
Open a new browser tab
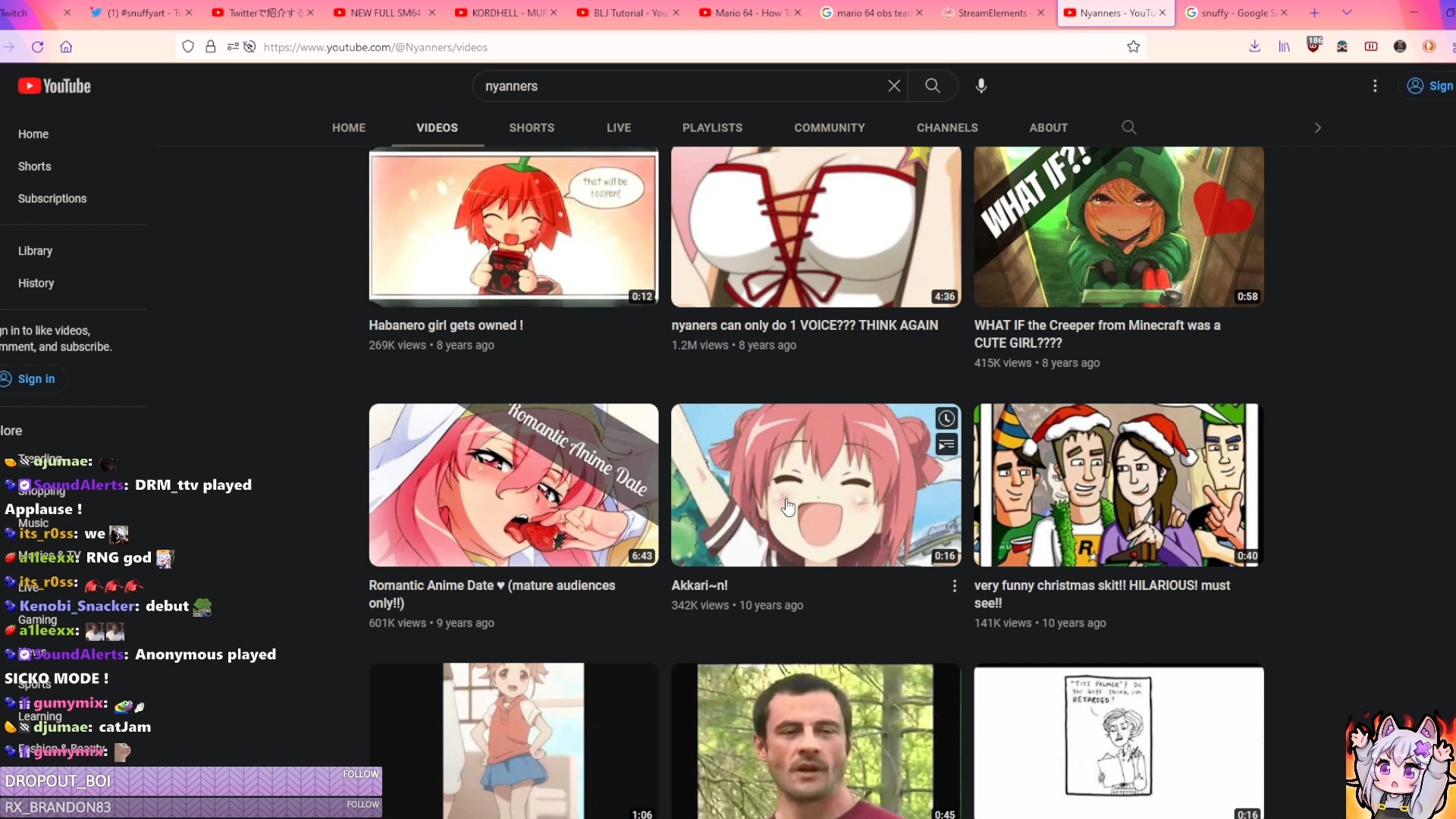click(x=1314, y=13)
